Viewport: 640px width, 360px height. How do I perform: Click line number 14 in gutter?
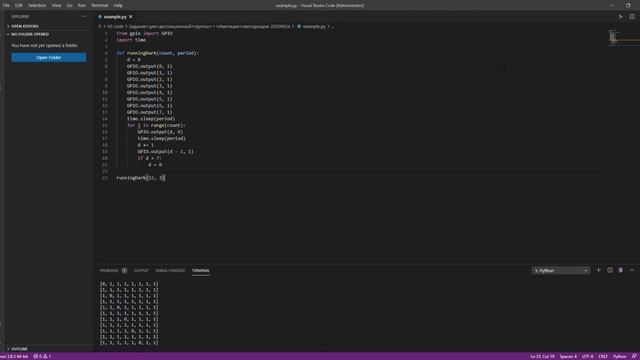105,119
